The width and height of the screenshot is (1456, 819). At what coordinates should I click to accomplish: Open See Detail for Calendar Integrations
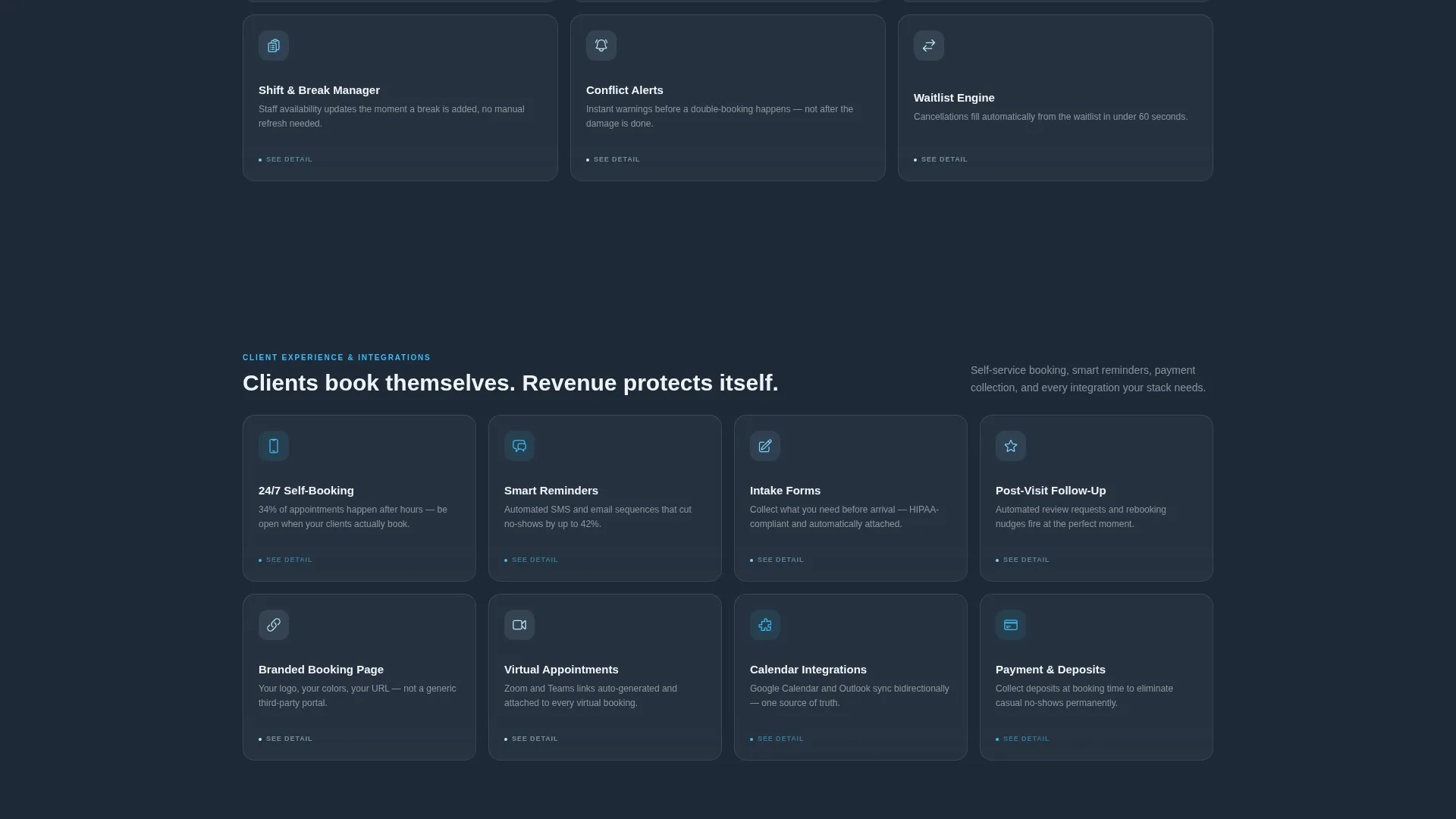tap(777, 739)
